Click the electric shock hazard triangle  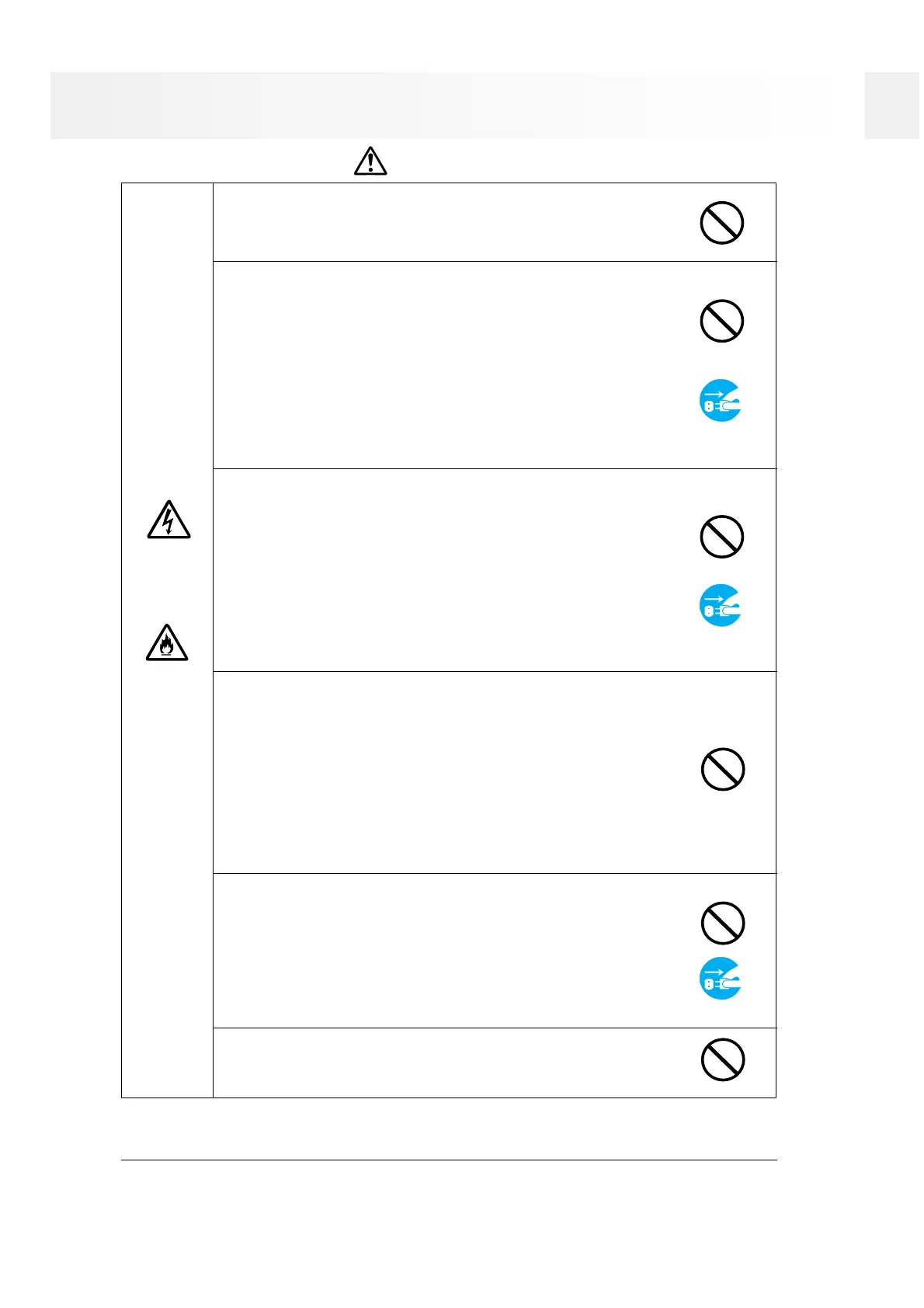[168, 520]
